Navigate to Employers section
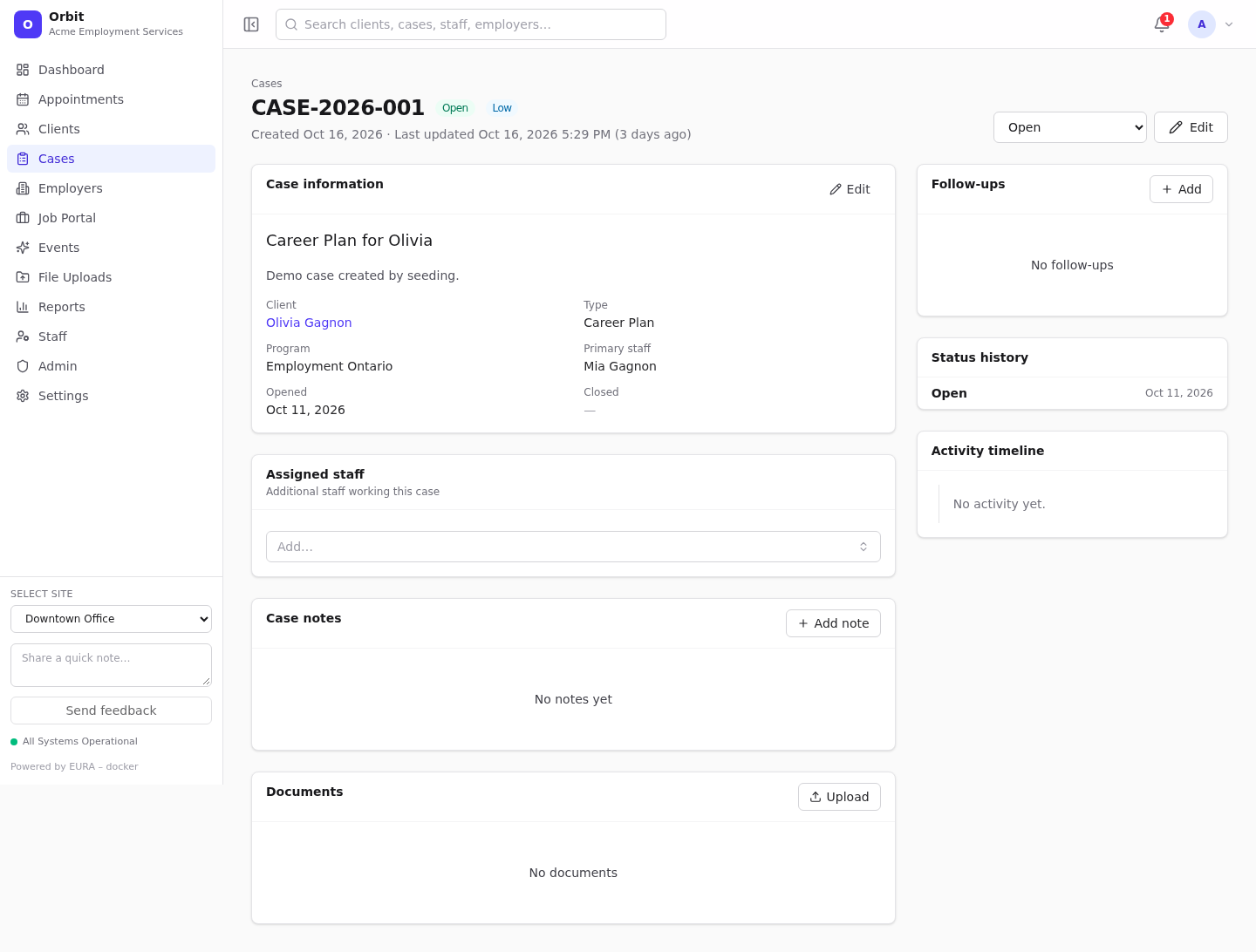The height and width of the screenshot is (952, 1256). (111, 188)
